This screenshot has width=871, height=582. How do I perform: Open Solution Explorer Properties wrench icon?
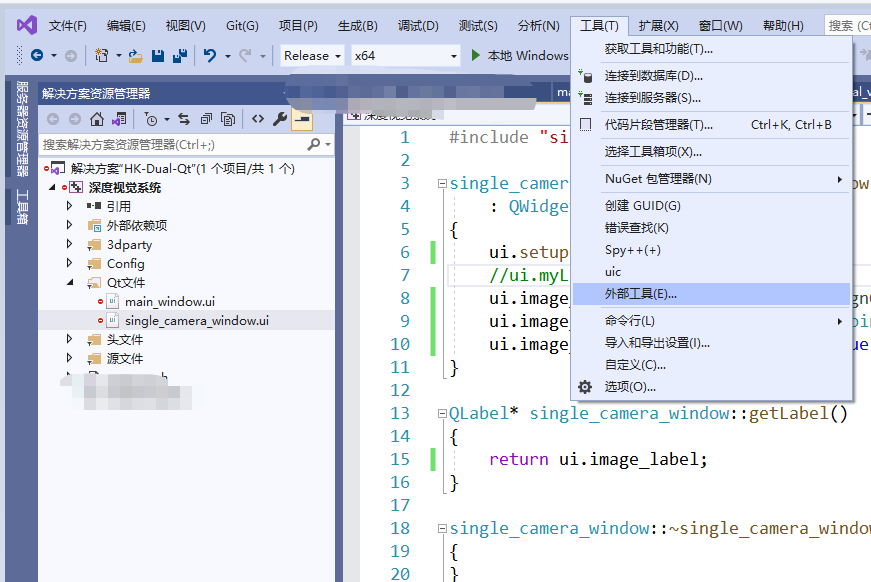[x=281, y=118]
